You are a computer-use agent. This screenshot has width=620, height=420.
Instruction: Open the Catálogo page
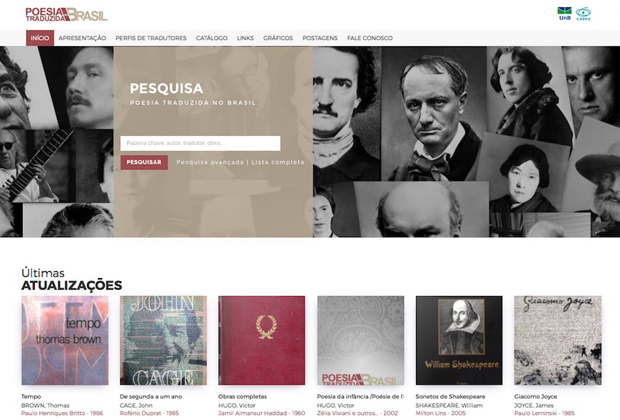coord(212,38)
